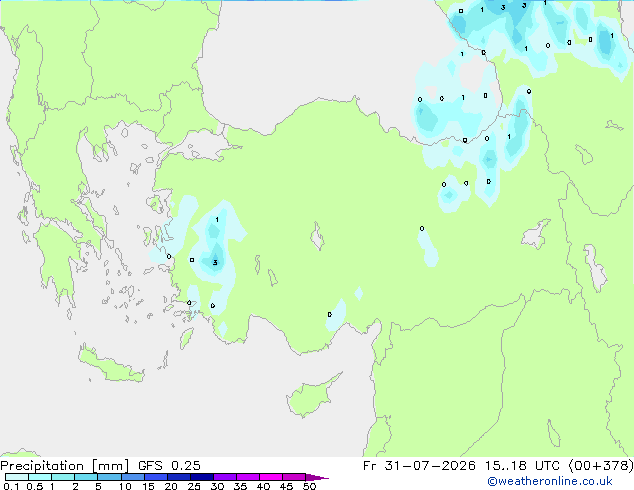Screen dimensions: 634x490
Task: Click the legend swatch between 10 and 15
Action: [x=132, y=477]
